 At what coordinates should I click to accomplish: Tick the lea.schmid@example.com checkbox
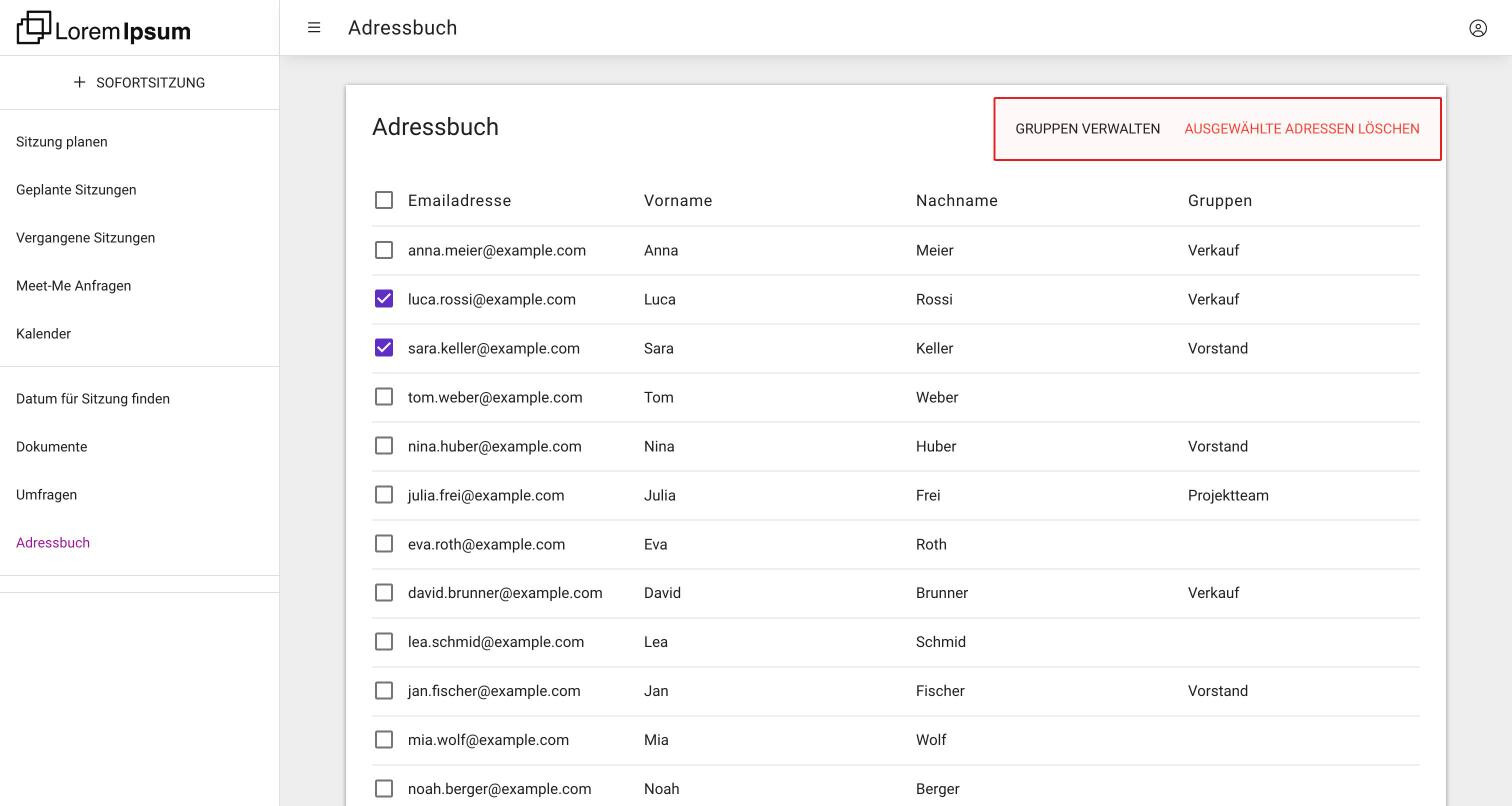click(384, 642)
